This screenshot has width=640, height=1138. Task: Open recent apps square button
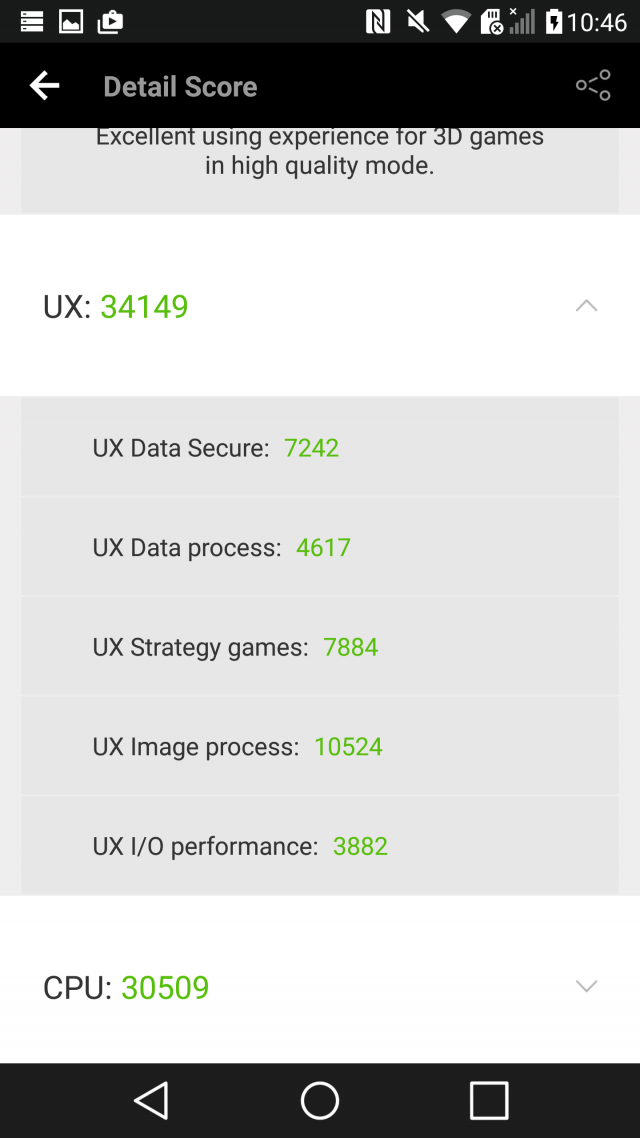(x=489, y=1100)
